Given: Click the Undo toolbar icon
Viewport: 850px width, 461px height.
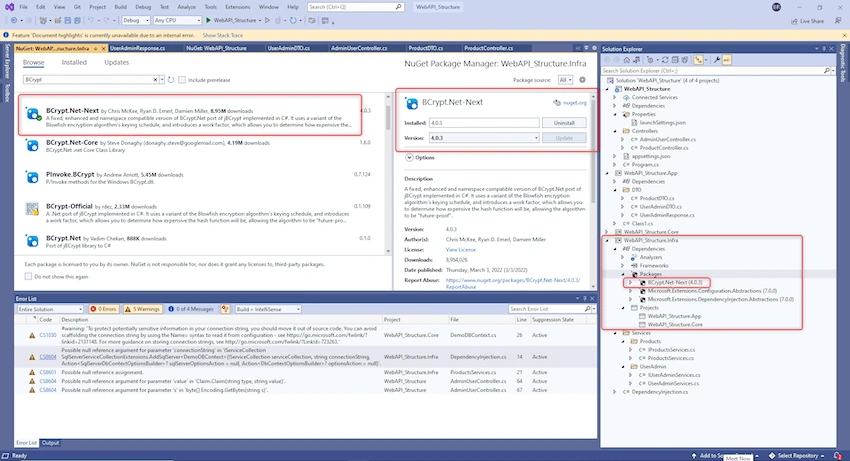Looking at the screenshot, I should point(91,21).
